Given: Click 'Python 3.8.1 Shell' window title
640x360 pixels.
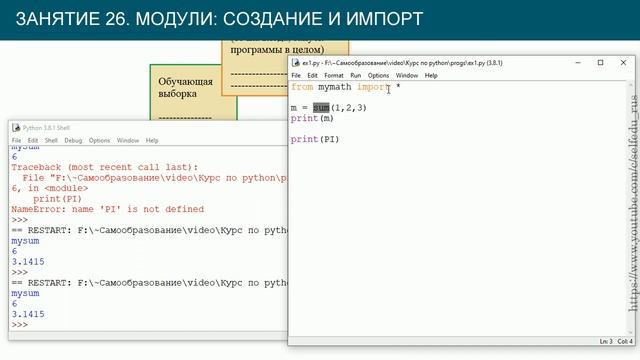Looking at the screenshot, I should tap(46, 128).
